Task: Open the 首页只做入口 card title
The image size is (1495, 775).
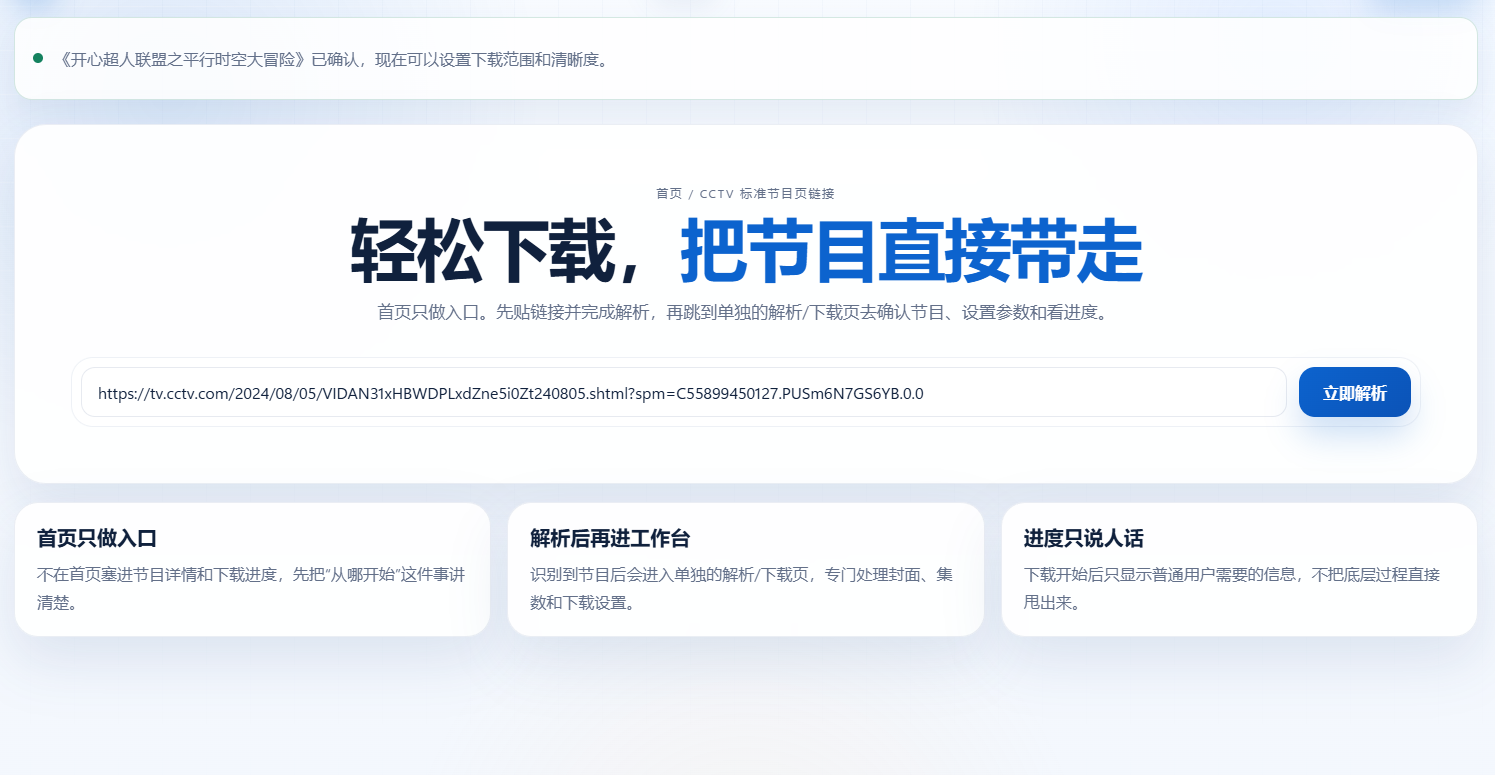Action: [x=97, y=538]
